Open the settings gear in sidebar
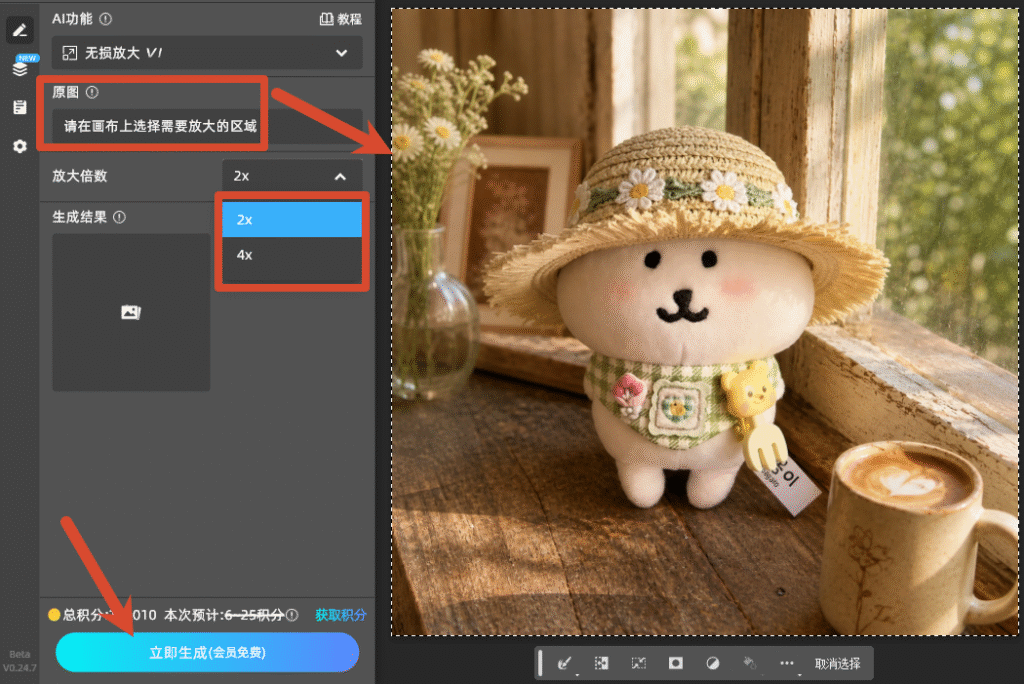1024x684 pixels. click(x=20, y=146)
